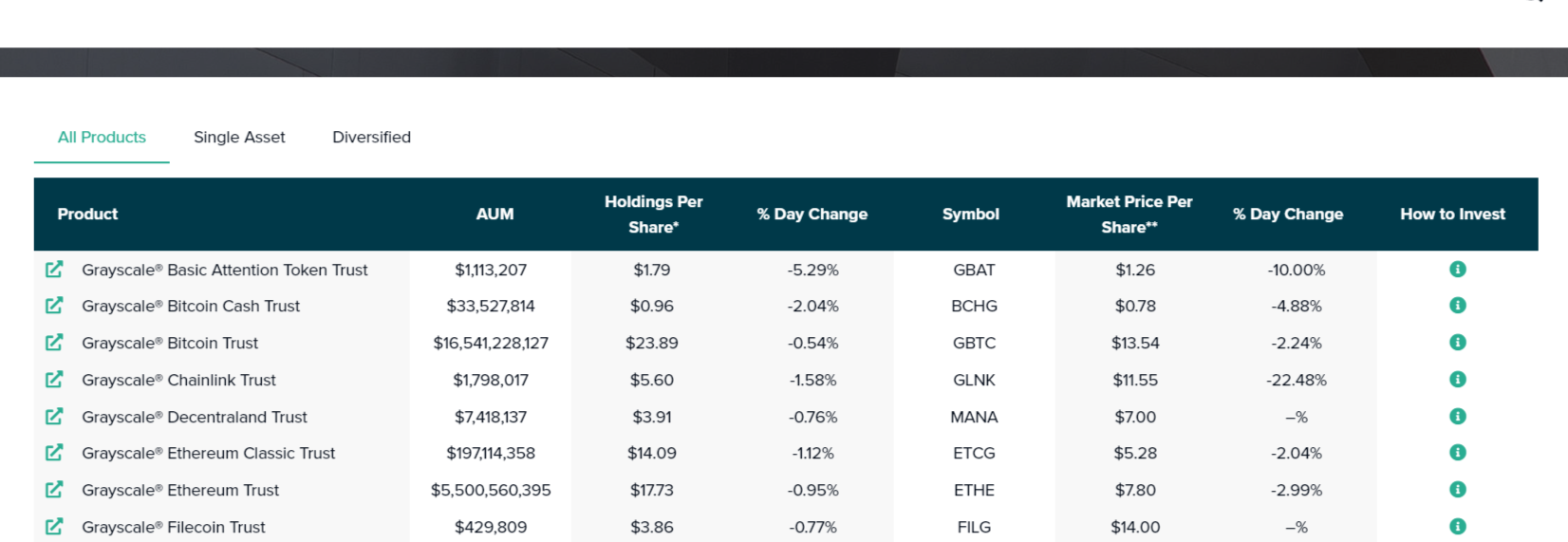Click info icon in GBTC row
Viewport: 1568px width, 542px height.
pos(1458,343)
